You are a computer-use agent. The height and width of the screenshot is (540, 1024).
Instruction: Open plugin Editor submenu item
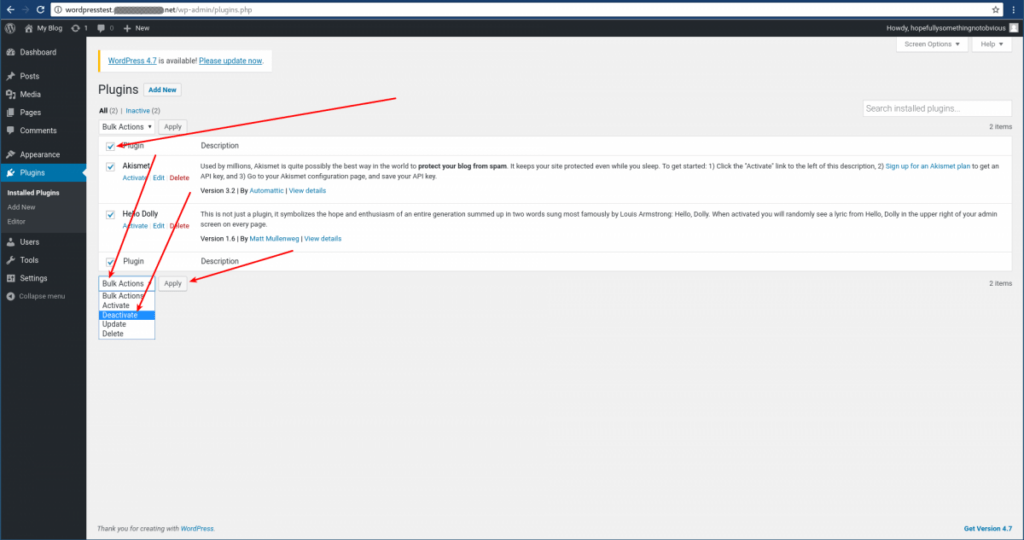point(16,221)
